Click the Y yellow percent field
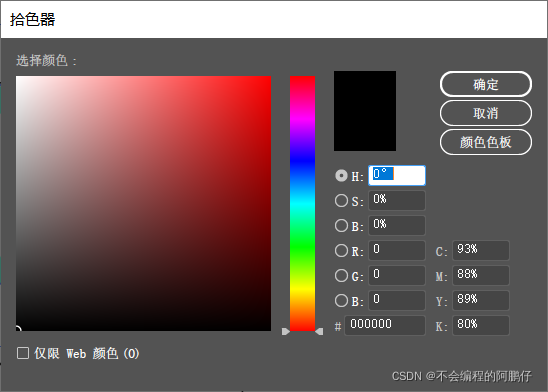Image resolution: width=548 pixels, height=392 pixels. coord(481,300)
